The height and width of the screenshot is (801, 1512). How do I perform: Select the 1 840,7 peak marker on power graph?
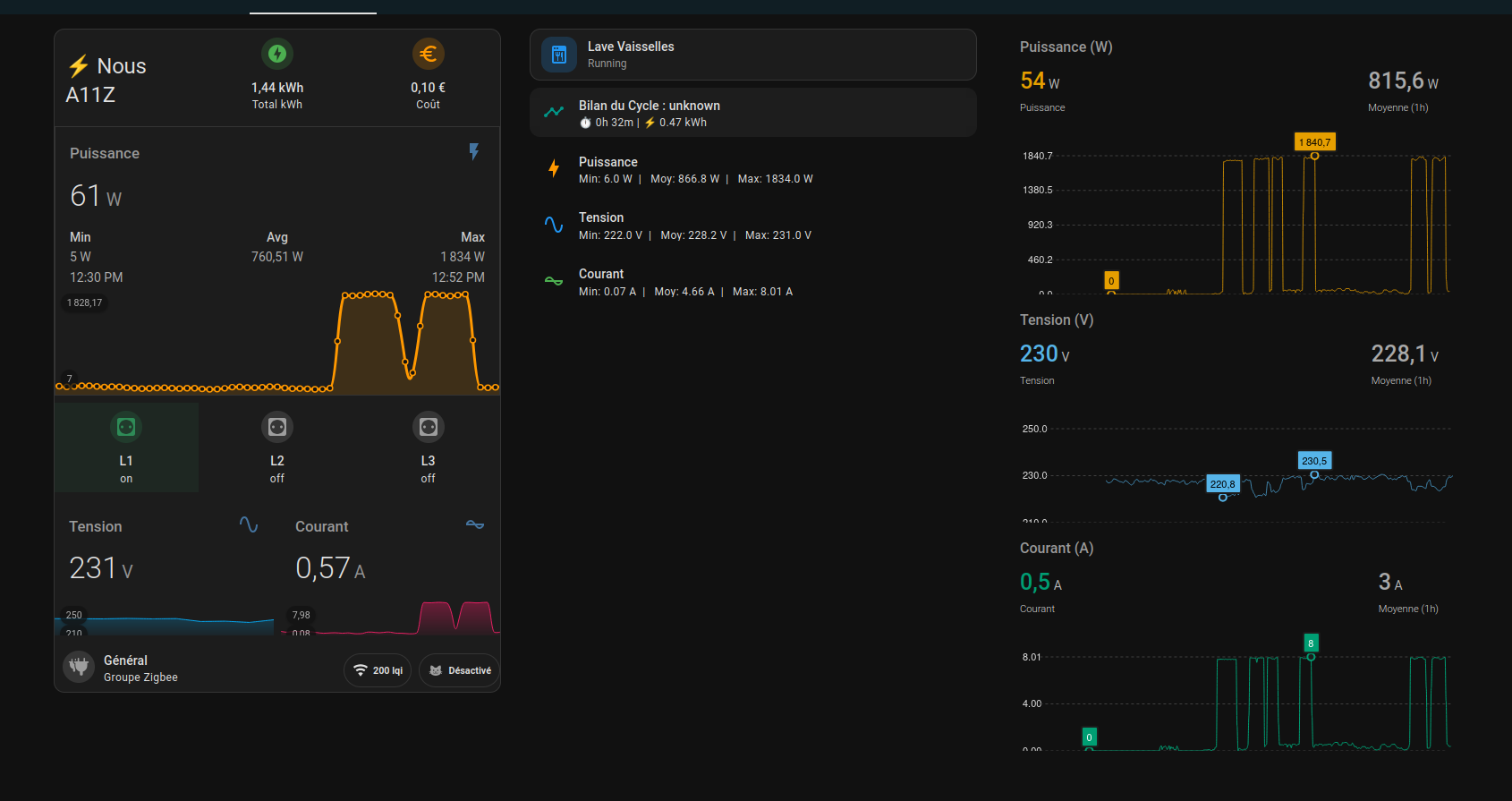click(1314, 142)
